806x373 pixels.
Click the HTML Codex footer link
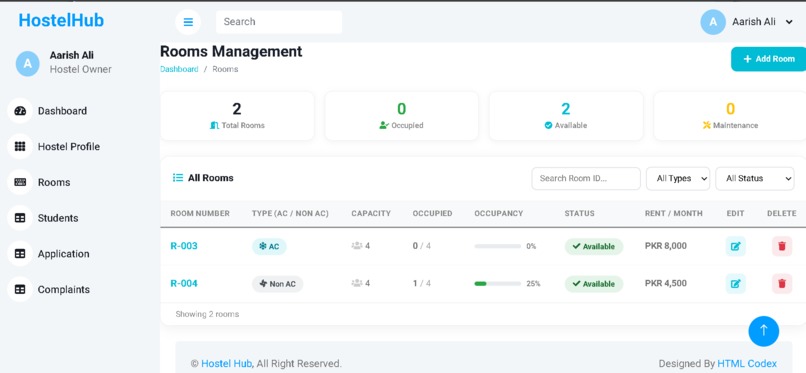(747, 364)
